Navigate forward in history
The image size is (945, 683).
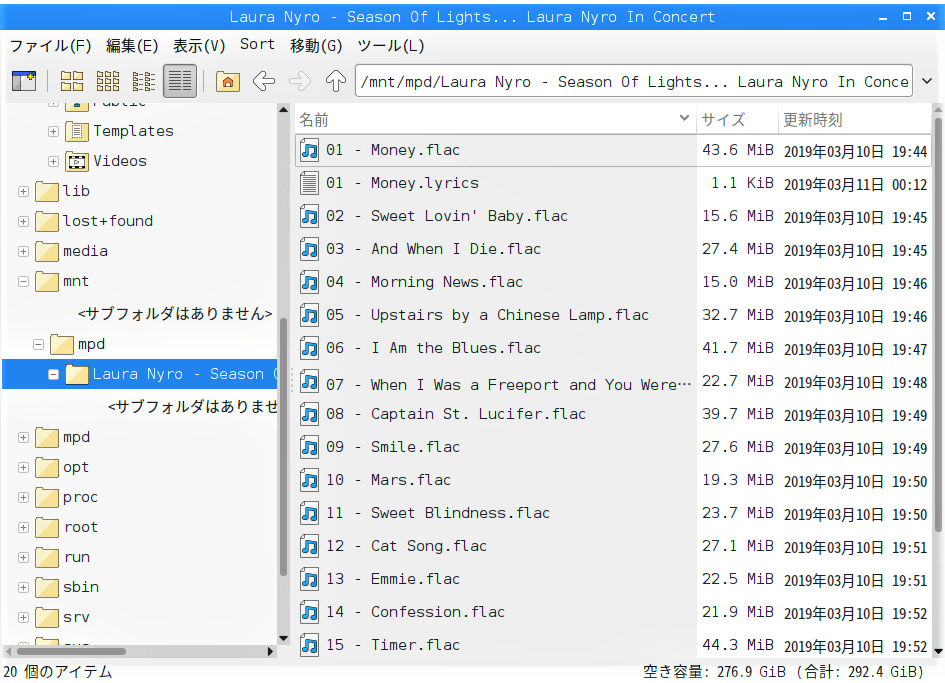point(300,81)
